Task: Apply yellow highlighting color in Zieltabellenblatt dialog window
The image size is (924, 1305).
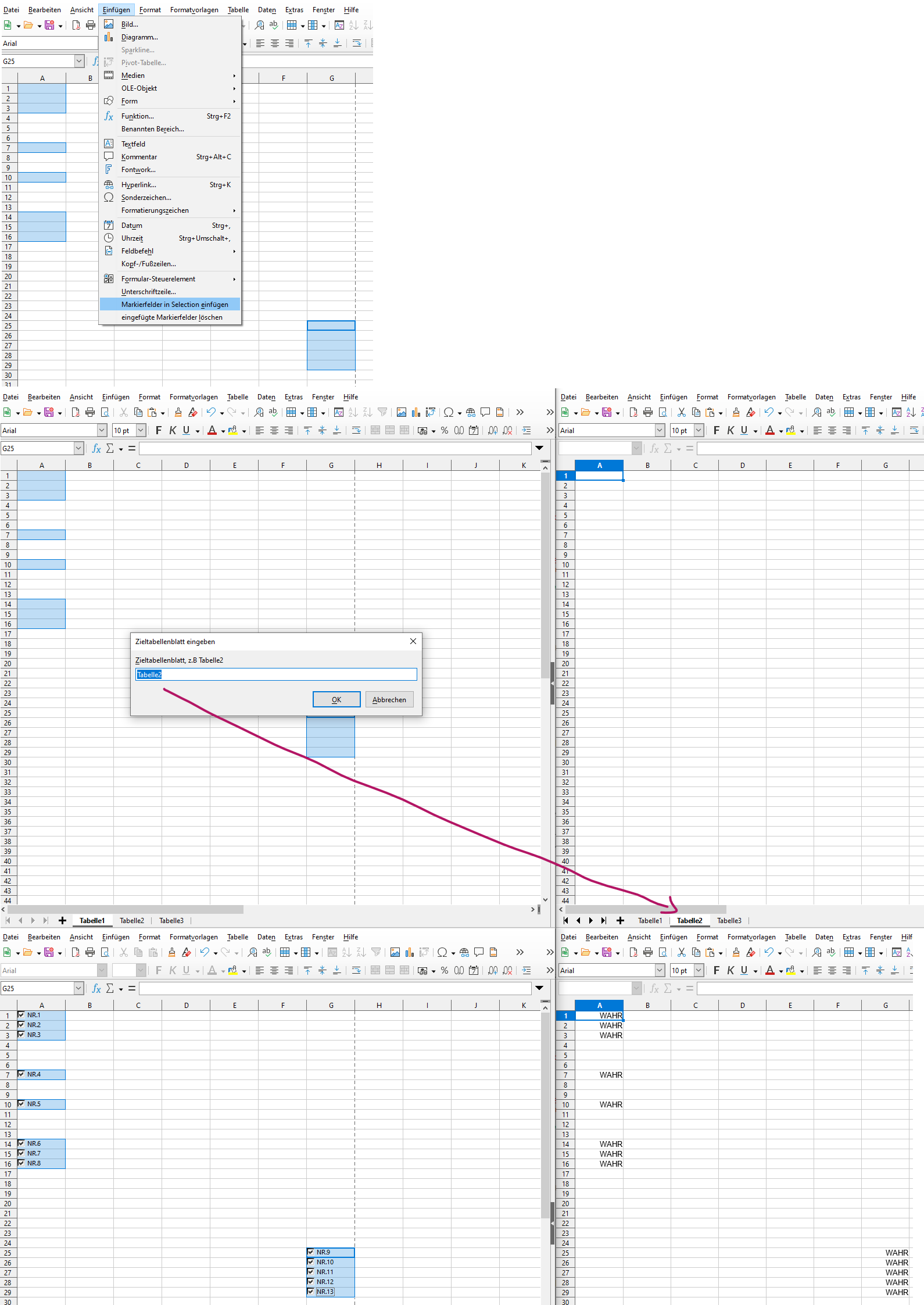Action: tap(232, 430)
